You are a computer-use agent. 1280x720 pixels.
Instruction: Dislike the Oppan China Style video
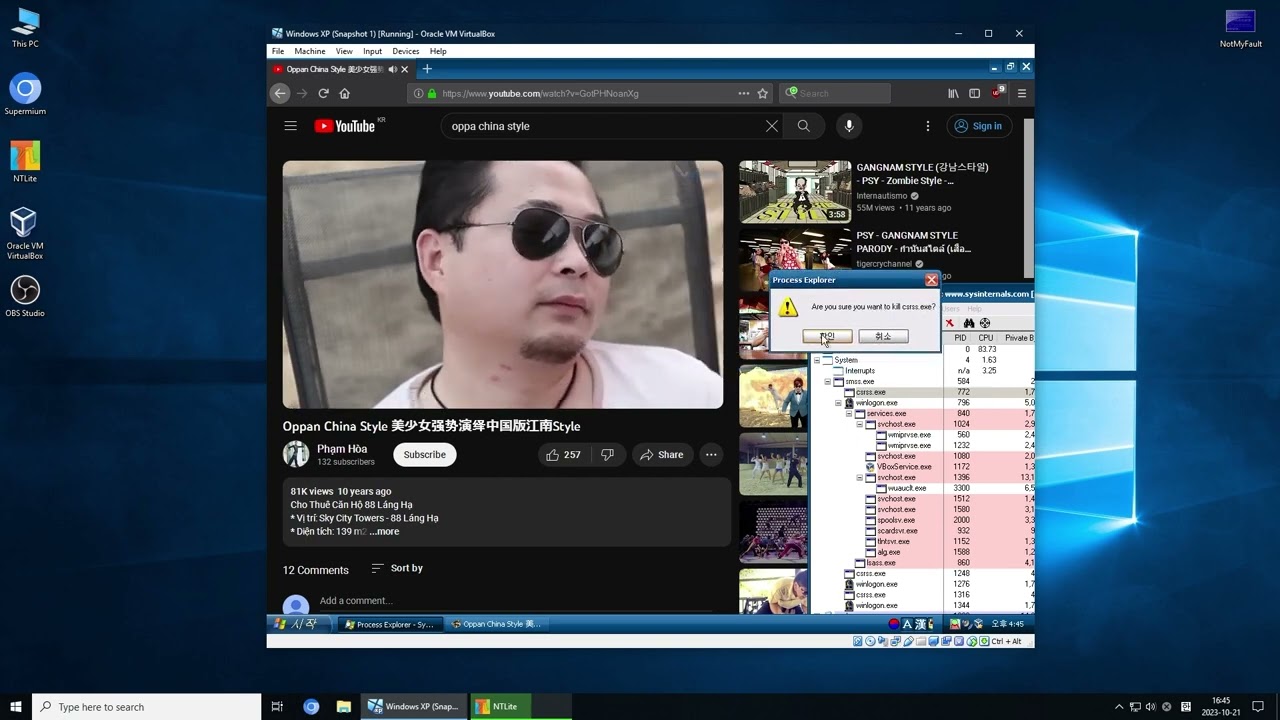pos(607,454)
